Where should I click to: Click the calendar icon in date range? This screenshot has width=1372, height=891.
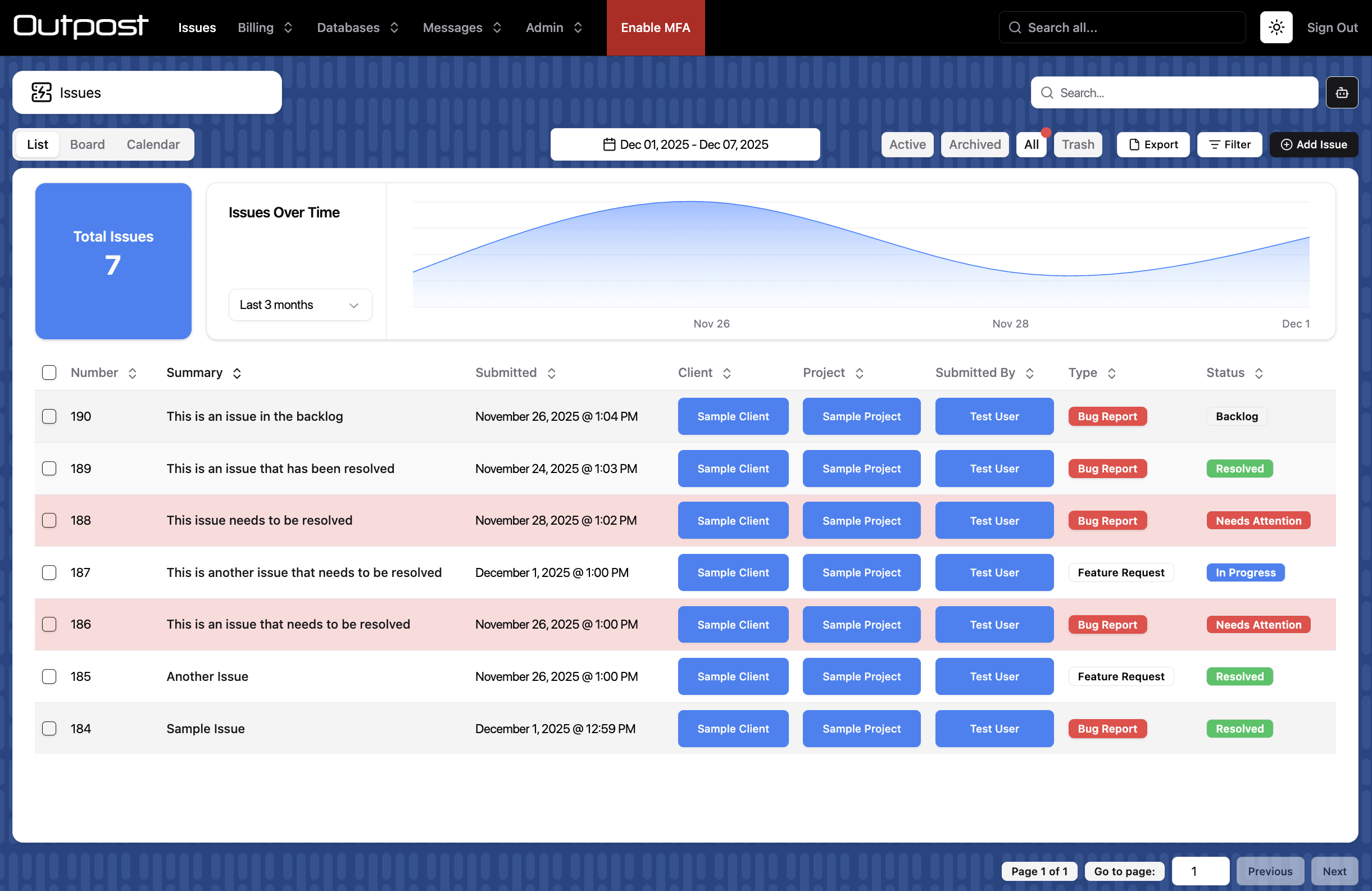(x=609, y=144)
